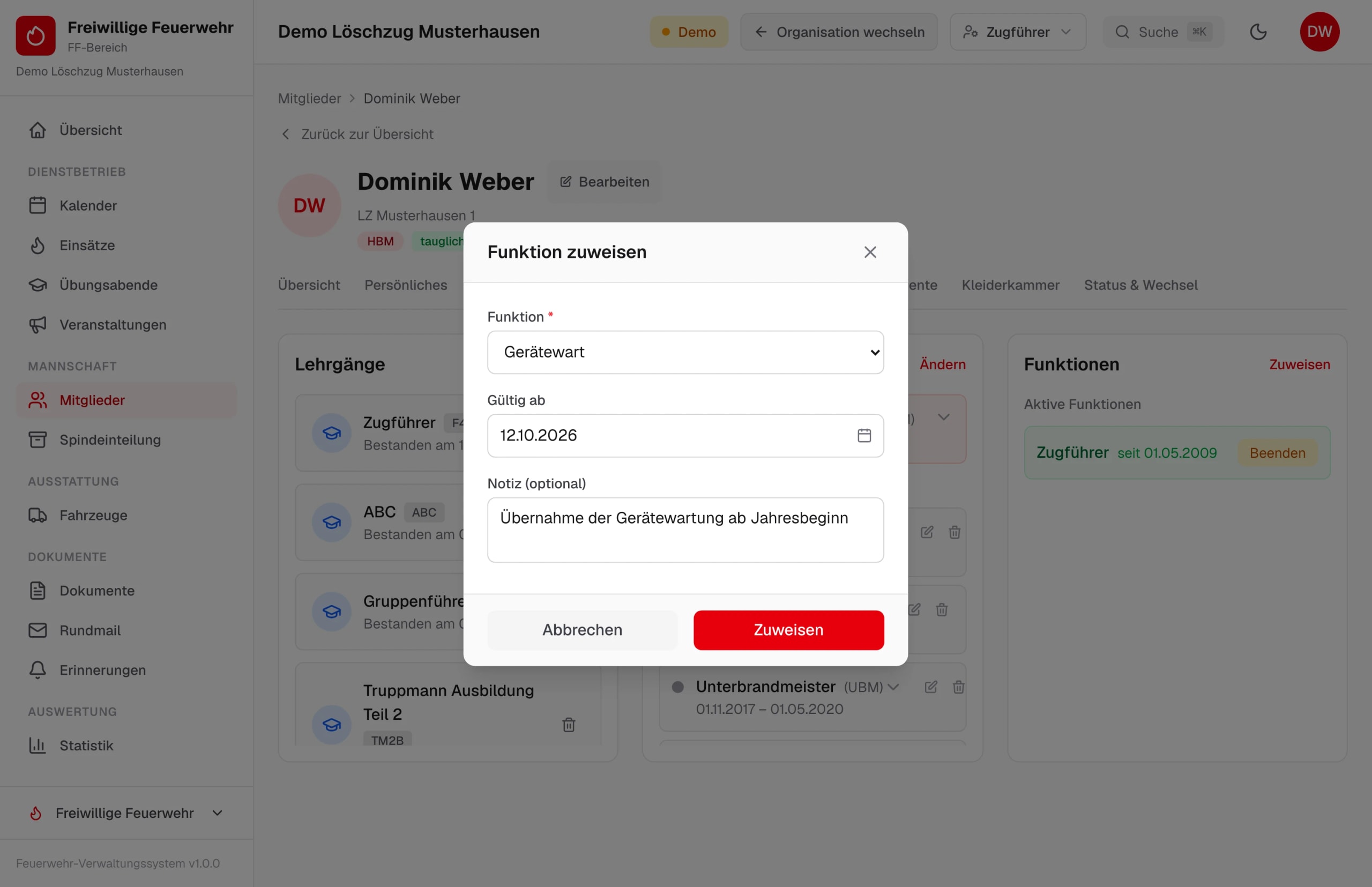
Task: Confirm with the red Zuweisen button
Action: click(788, 630)
